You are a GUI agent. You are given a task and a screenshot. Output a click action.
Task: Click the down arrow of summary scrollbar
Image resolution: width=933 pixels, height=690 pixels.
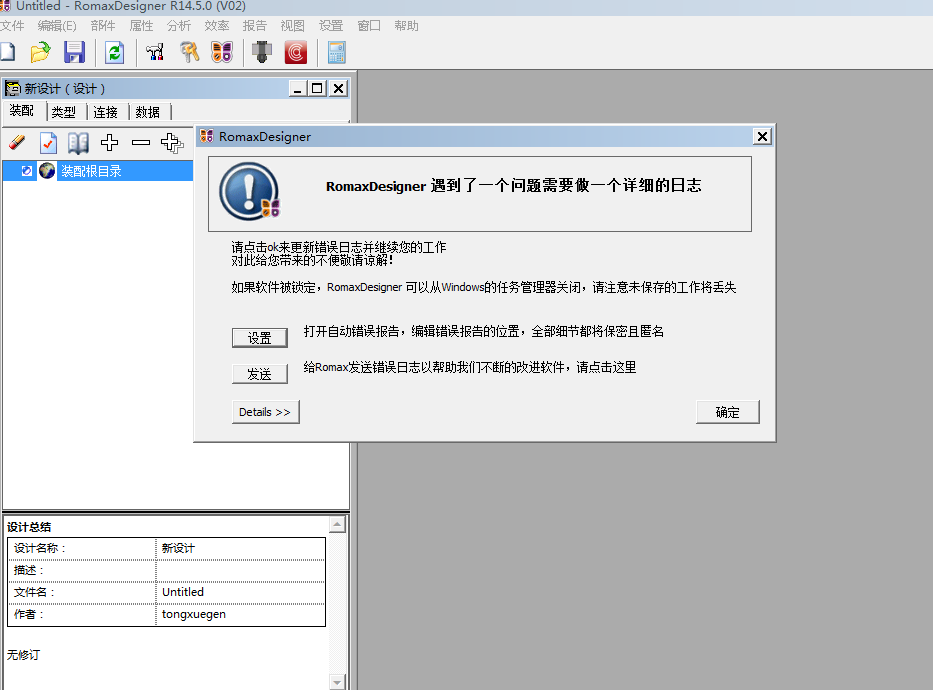(x=337, y=682)
